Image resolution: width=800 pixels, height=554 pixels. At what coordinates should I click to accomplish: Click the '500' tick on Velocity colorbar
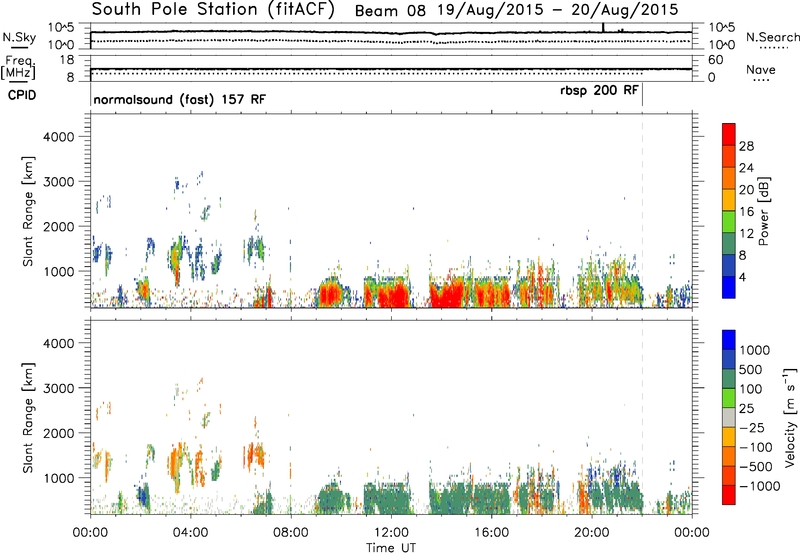pyautogui.click(x=750, y=370)
